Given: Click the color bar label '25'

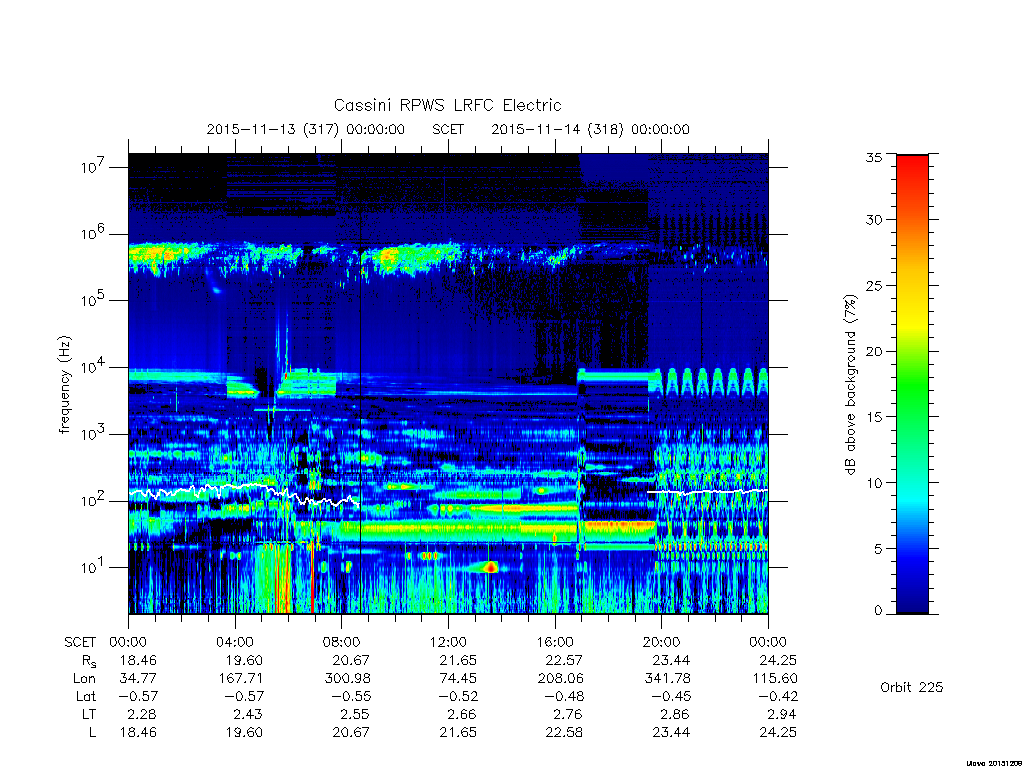Looking at the screenshot, I should click(874, 285).
